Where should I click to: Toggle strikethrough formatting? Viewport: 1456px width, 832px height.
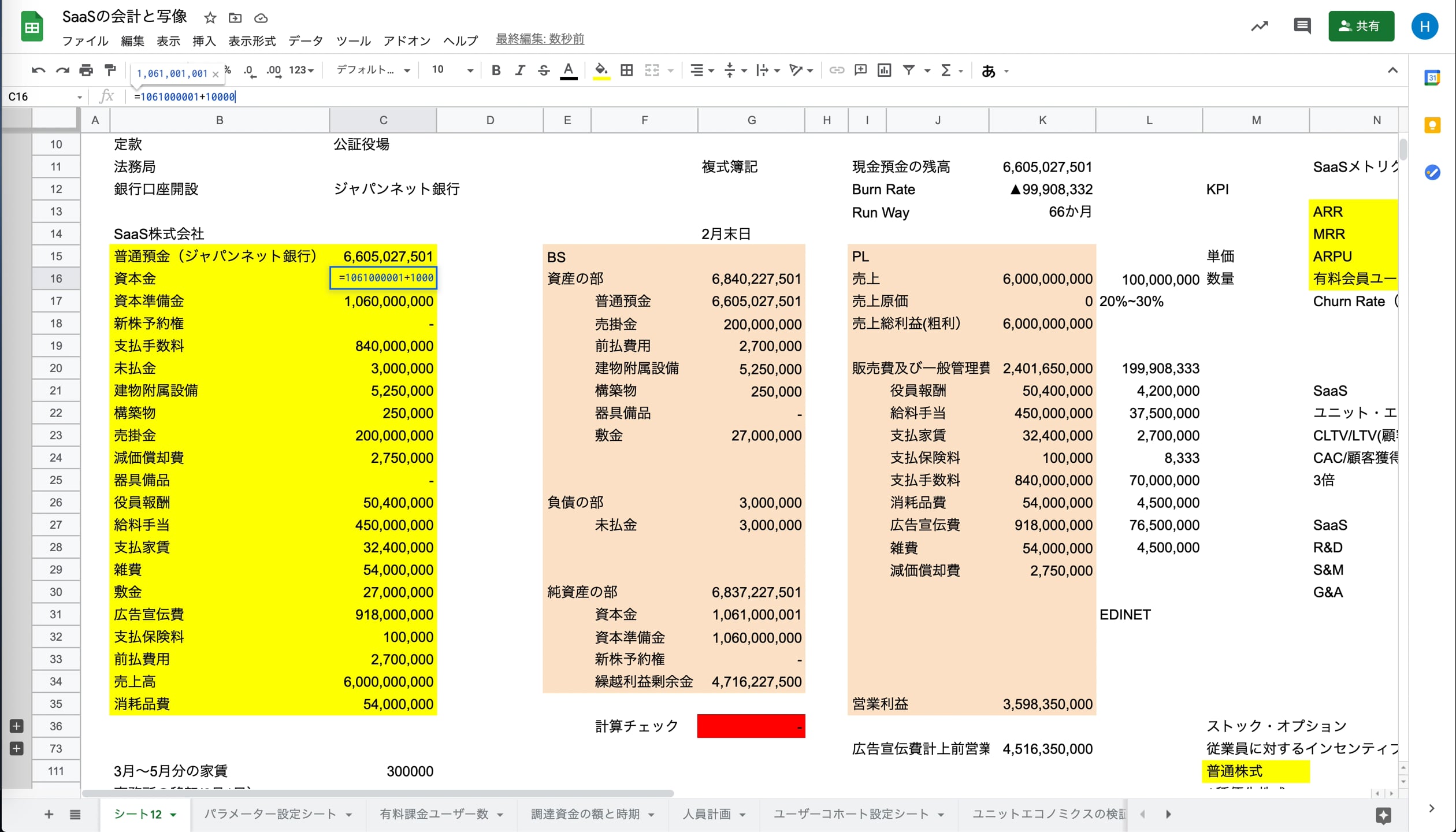(x=543, y=70)
